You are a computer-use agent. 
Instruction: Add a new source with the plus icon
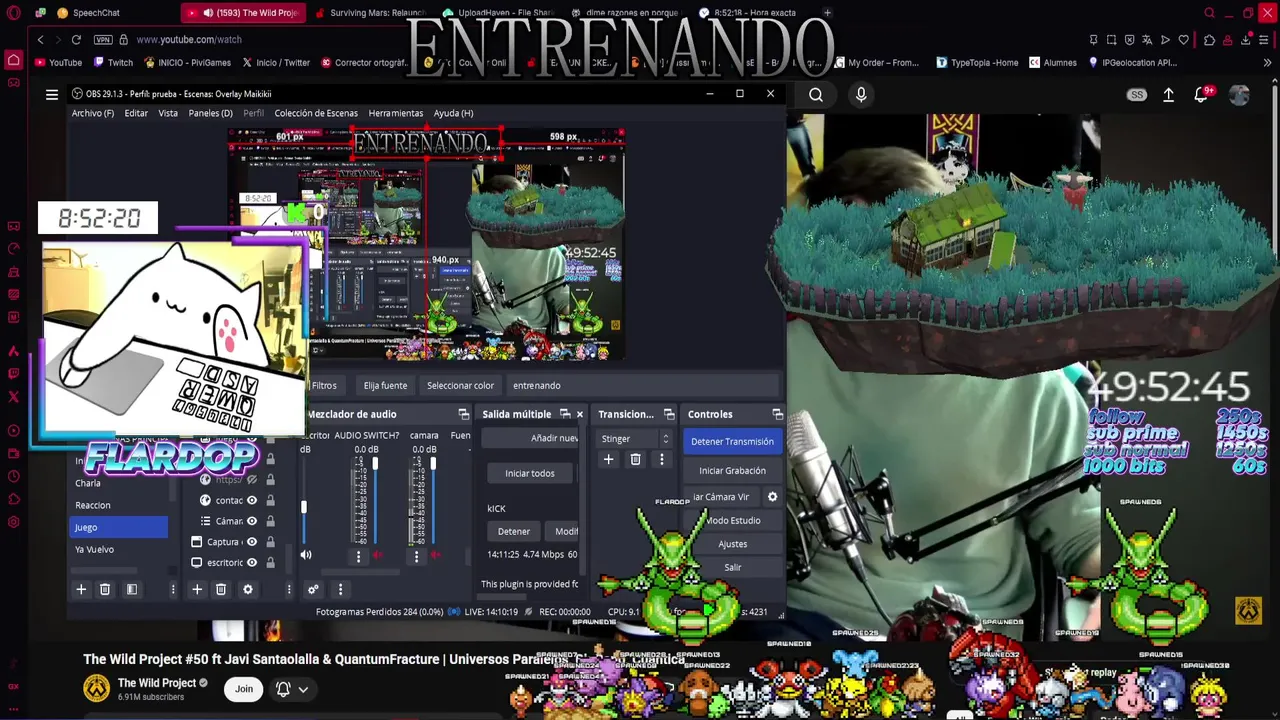pos(197,589)
